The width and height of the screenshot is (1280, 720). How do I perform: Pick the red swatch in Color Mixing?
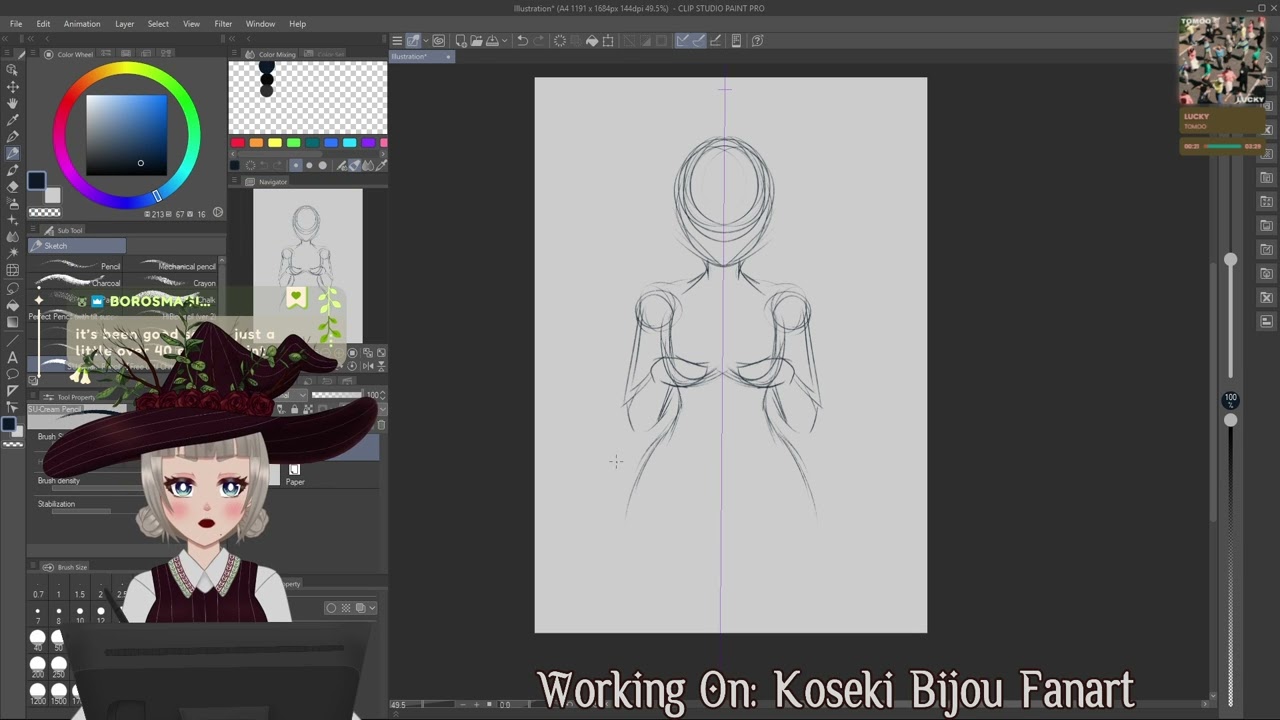(237, 143)
